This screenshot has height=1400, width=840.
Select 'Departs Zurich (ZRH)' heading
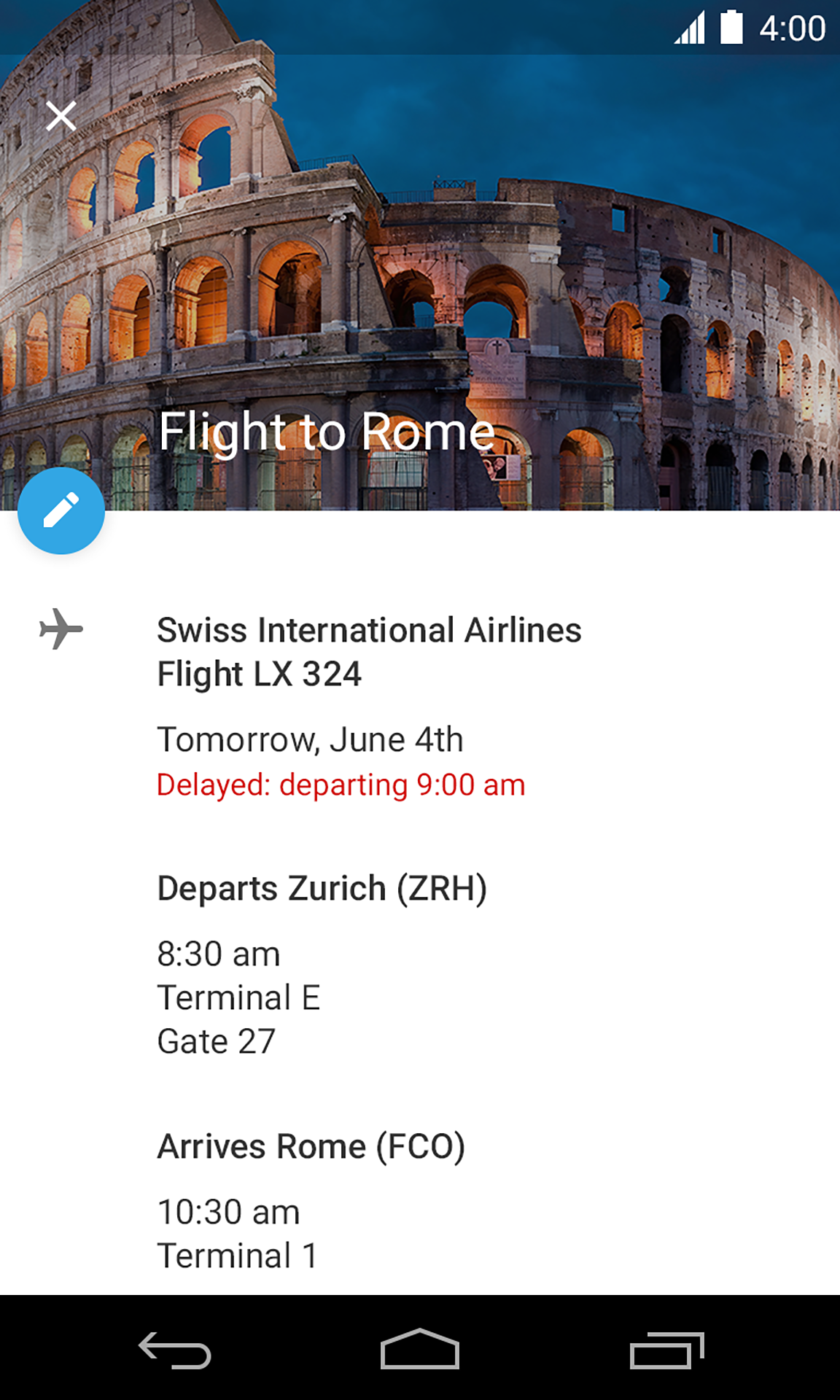point(322,888)
